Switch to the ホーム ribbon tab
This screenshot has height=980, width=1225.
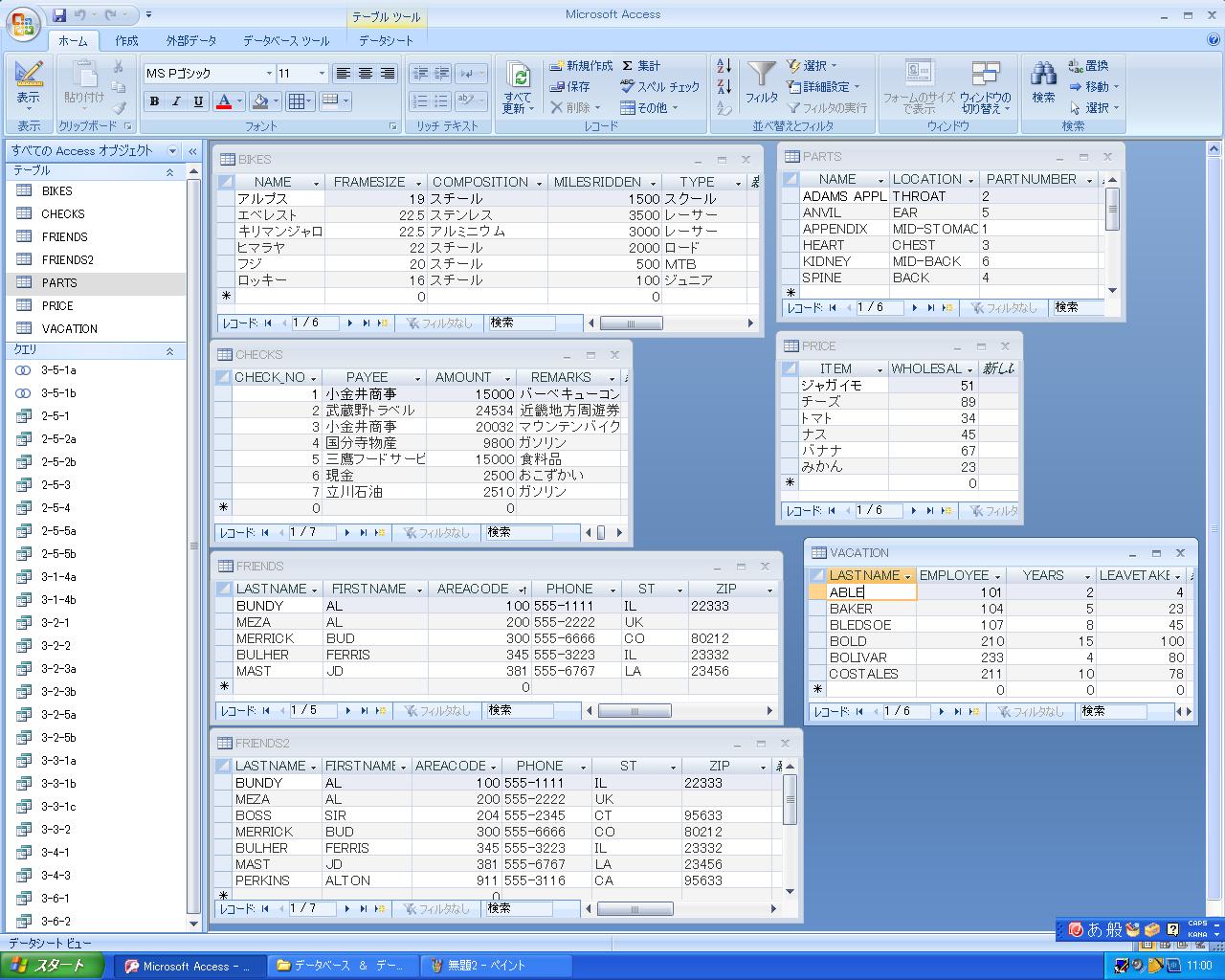point(73,41)
